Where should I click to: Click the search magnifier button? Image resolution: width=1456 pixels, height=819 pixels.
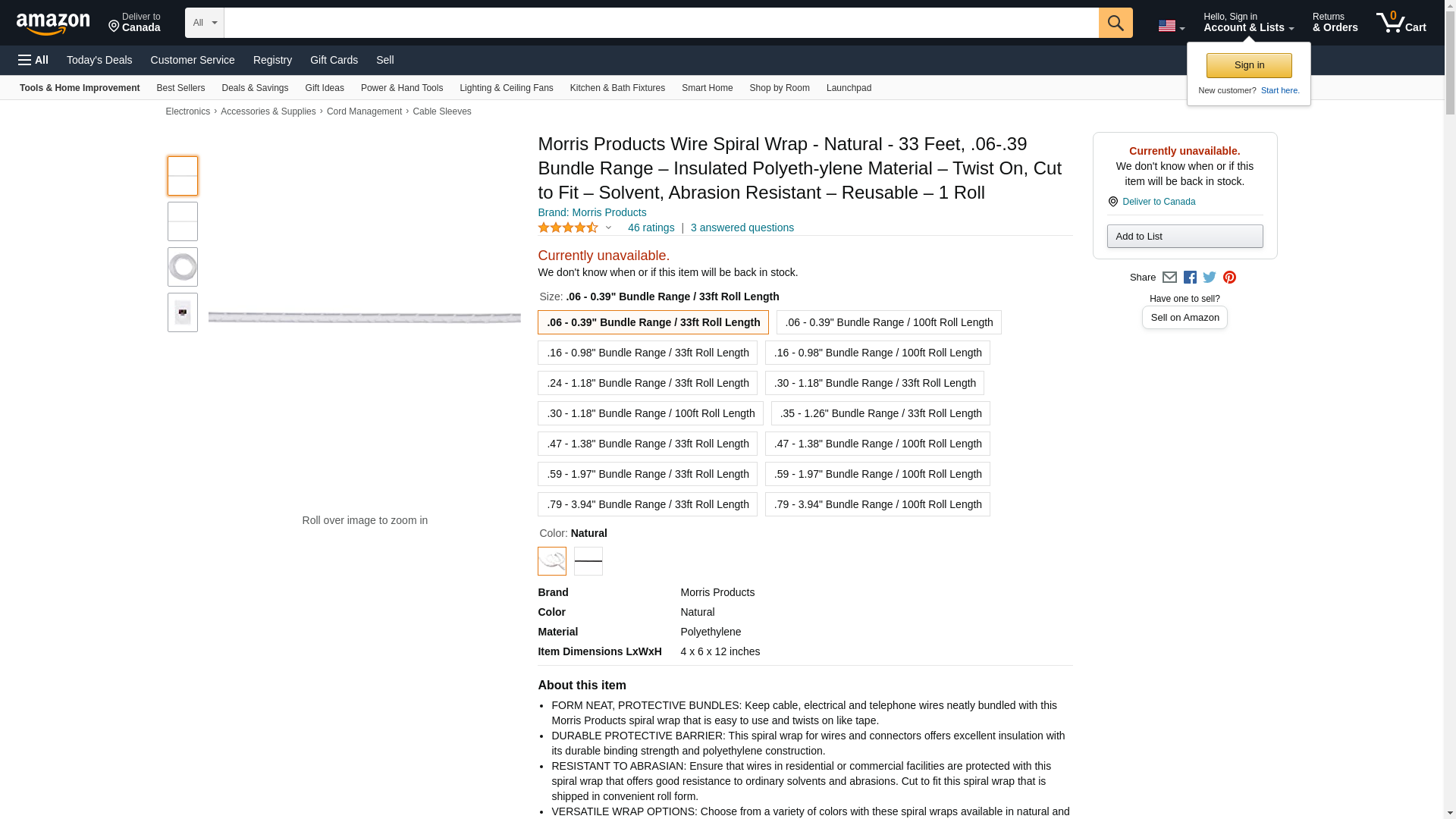pos(1115,23)
